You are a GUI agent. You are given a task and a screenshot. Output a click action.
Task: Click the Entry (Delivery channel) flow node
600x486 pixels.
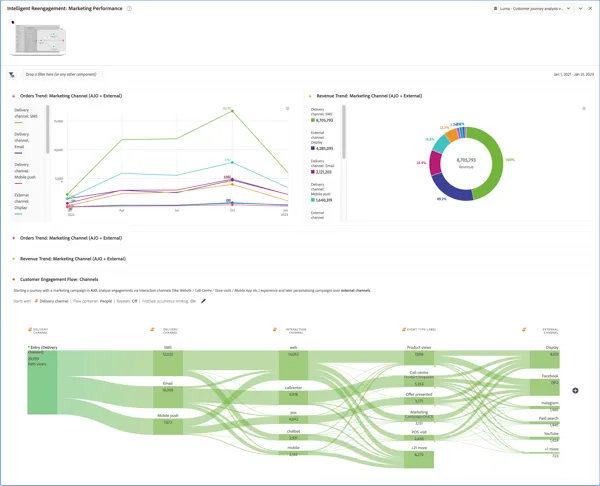pos(42,382)
